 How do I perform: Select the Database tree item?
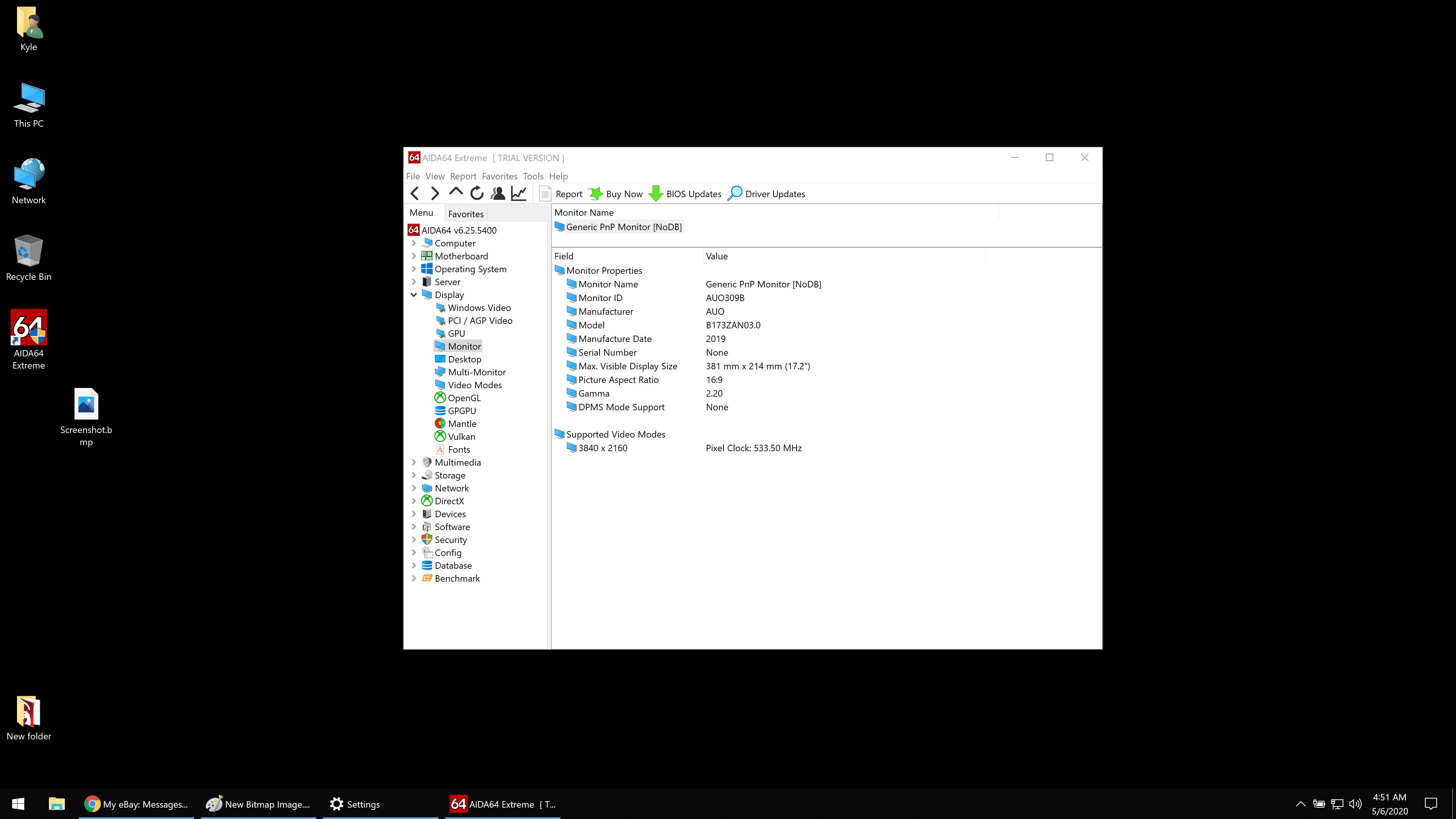pyautogui.click(x=447, y=566)
